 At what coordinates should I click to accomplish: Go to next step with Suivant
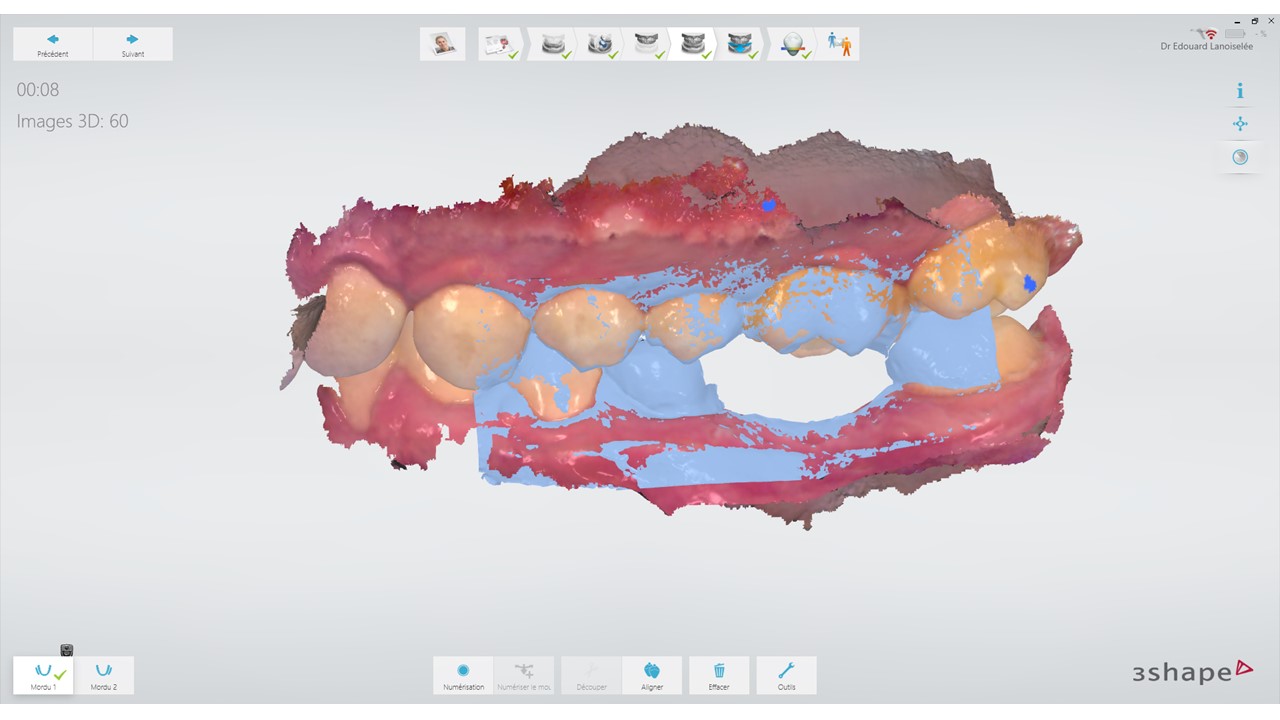coord(133,44)
